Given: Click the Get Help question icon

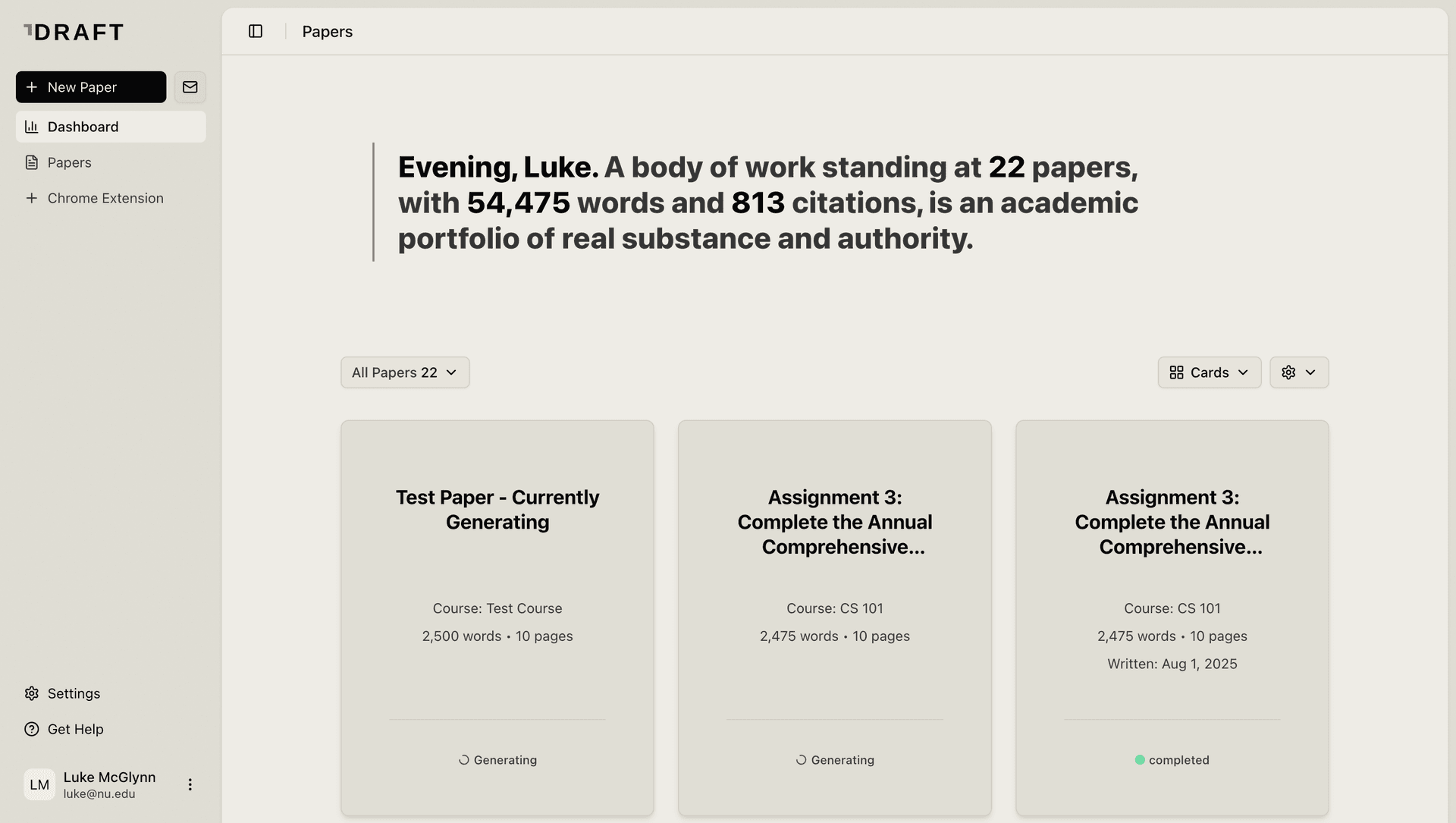Looking at the screenshot, I should coord(32,729).
